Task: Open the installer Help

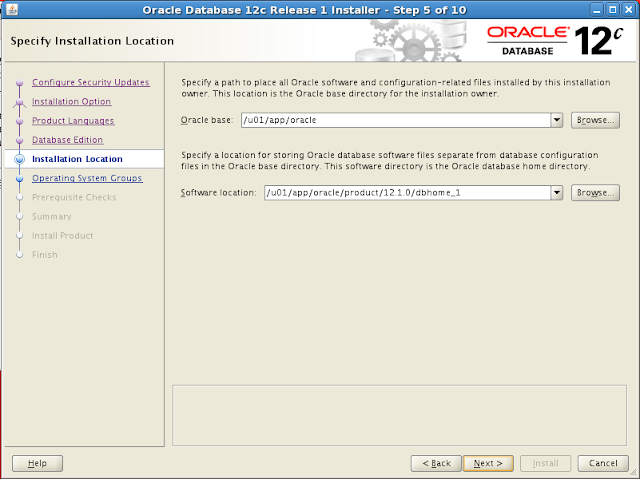Action: pyautogui.click(x=37, y=463)
